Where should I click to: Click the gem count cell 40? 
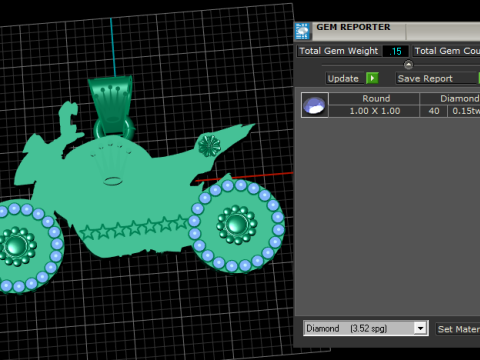[434, 111]
